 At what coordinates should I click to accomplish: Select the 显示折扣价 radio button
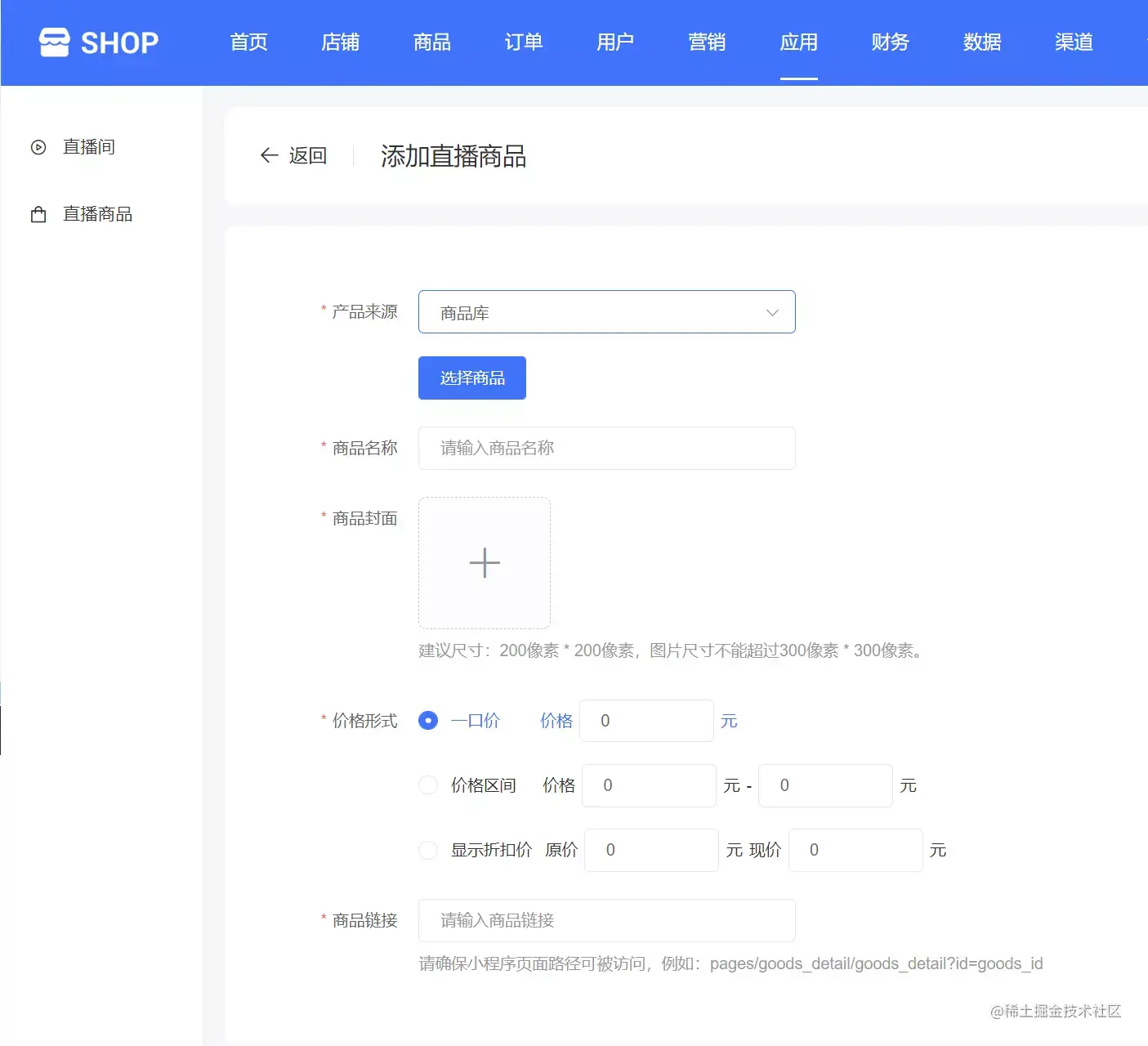click(x=428, y=850)
